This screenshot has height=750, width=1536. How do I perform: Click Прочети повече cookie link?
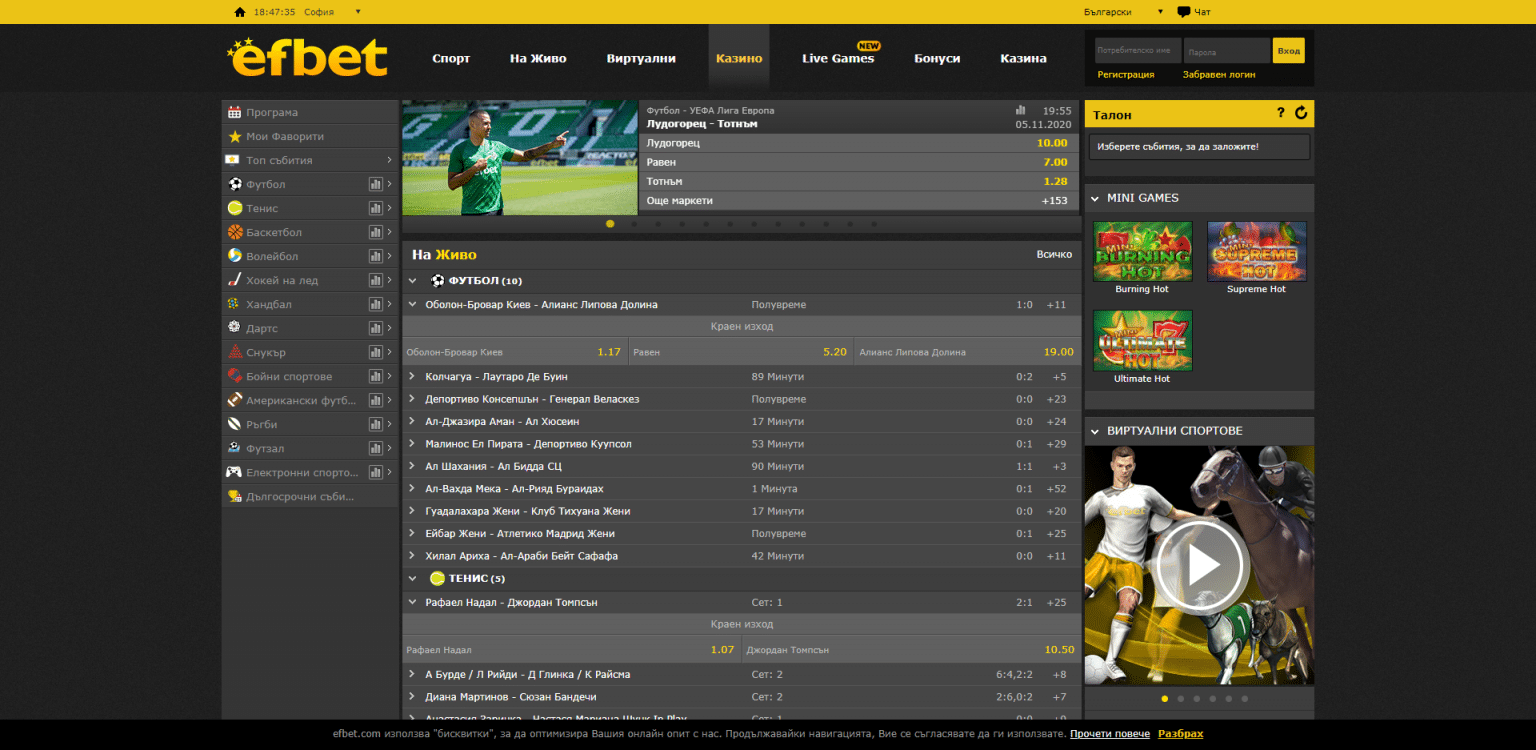pyautogui.click(x=1110, y=734)
